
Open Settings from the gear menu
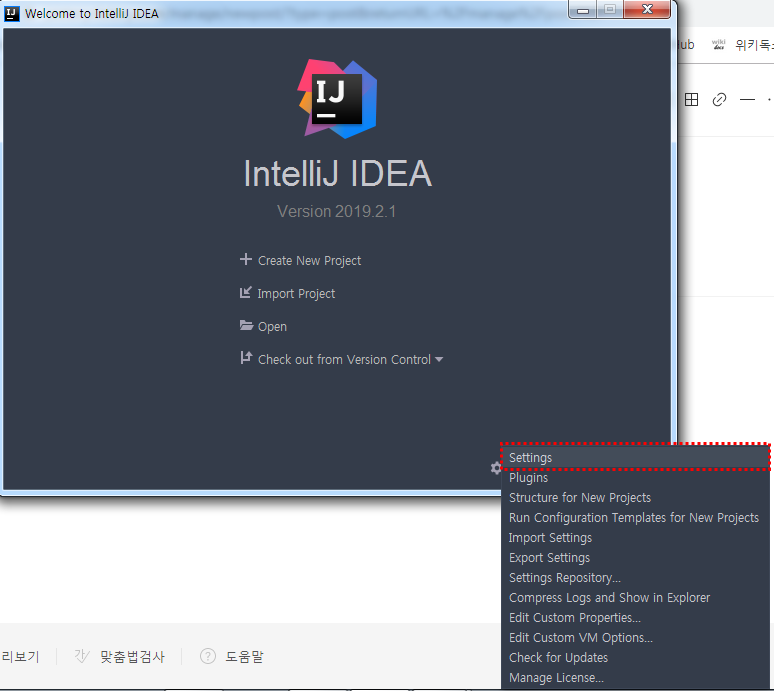click(x=635, y=458)
